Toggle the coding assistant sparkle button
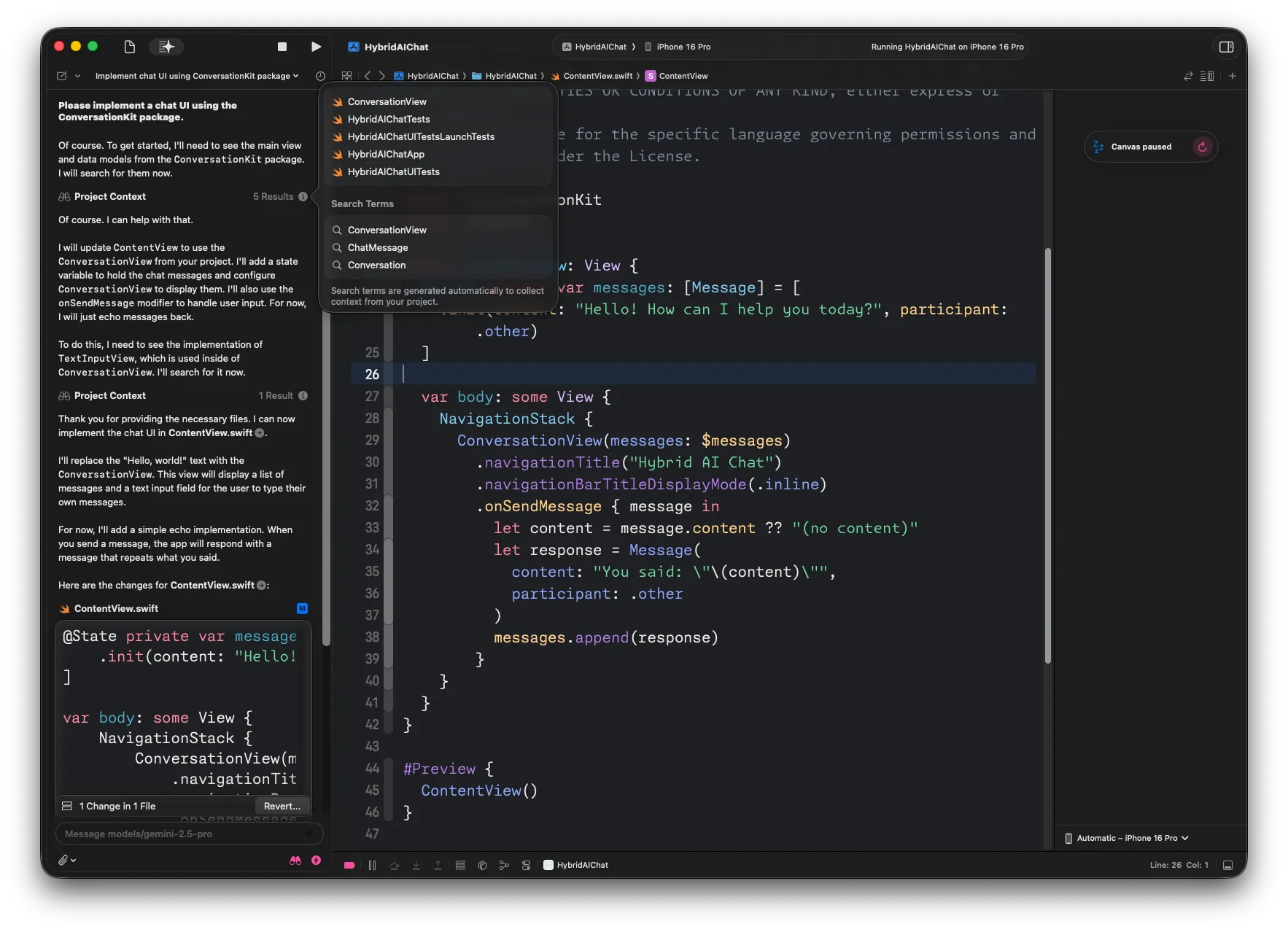This screenshot has height=932, width=1288. click(166, 47)
